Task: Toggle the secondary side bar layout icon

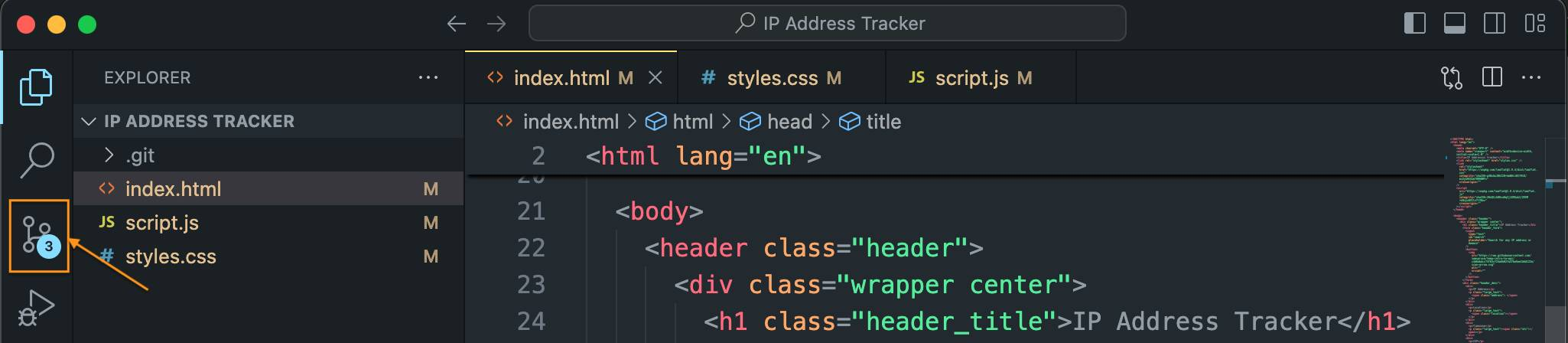Action: 1495,24
